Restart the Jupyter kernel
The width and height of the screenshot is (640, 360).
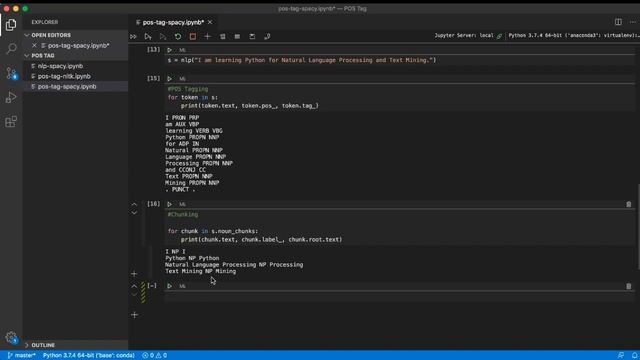click(x=178, y=36)
